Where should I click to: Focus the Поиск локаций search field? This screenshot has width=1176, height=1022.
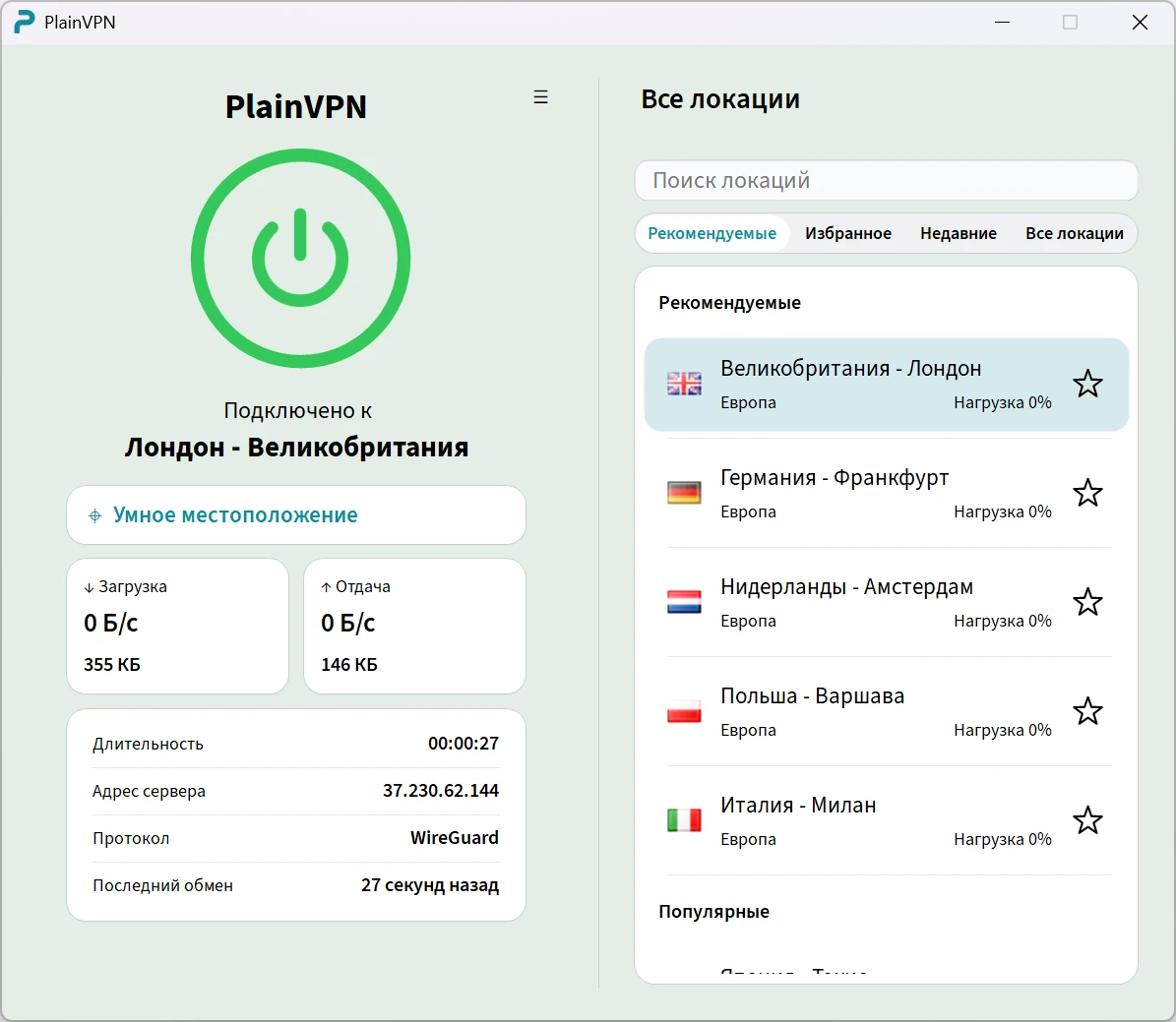886,181
